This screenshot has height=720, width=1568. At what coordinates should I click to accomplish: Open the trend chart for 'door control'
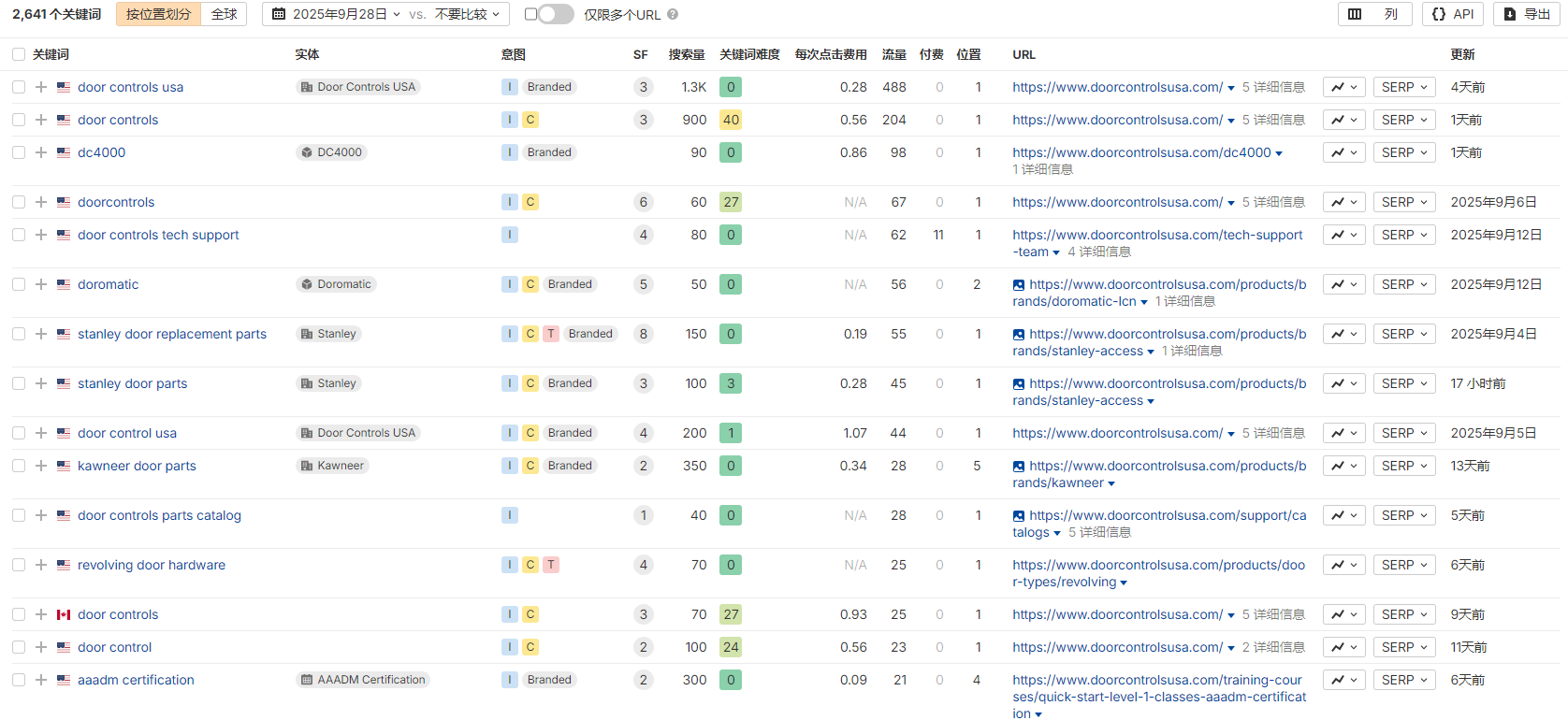1344,647
